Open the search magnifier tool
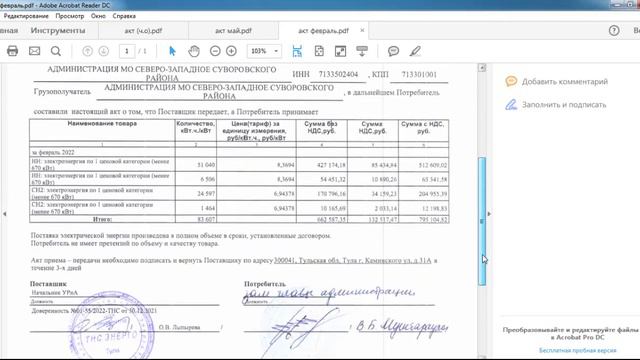 56,51
